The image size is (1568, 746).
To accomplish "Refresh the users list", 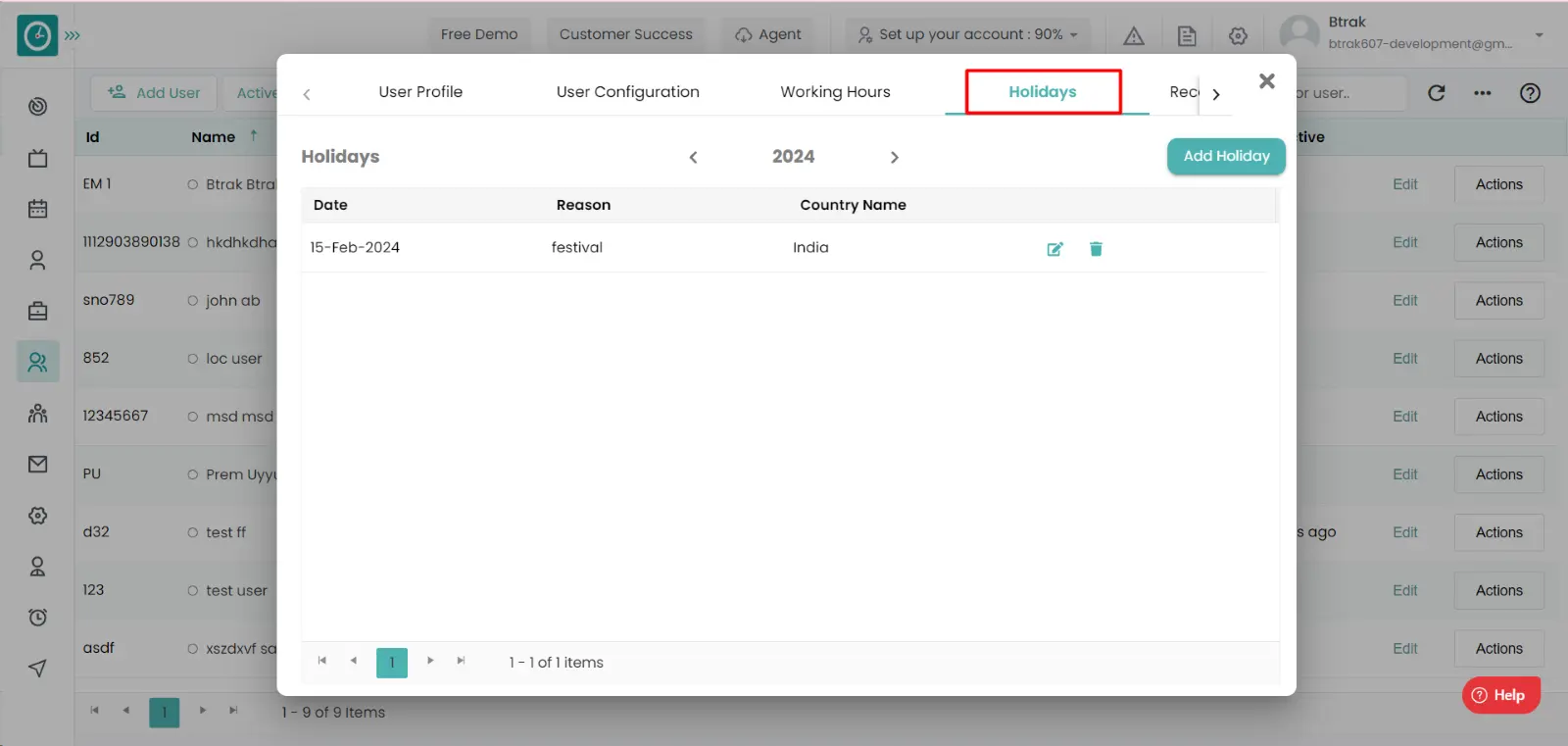I will [1437, 93].
